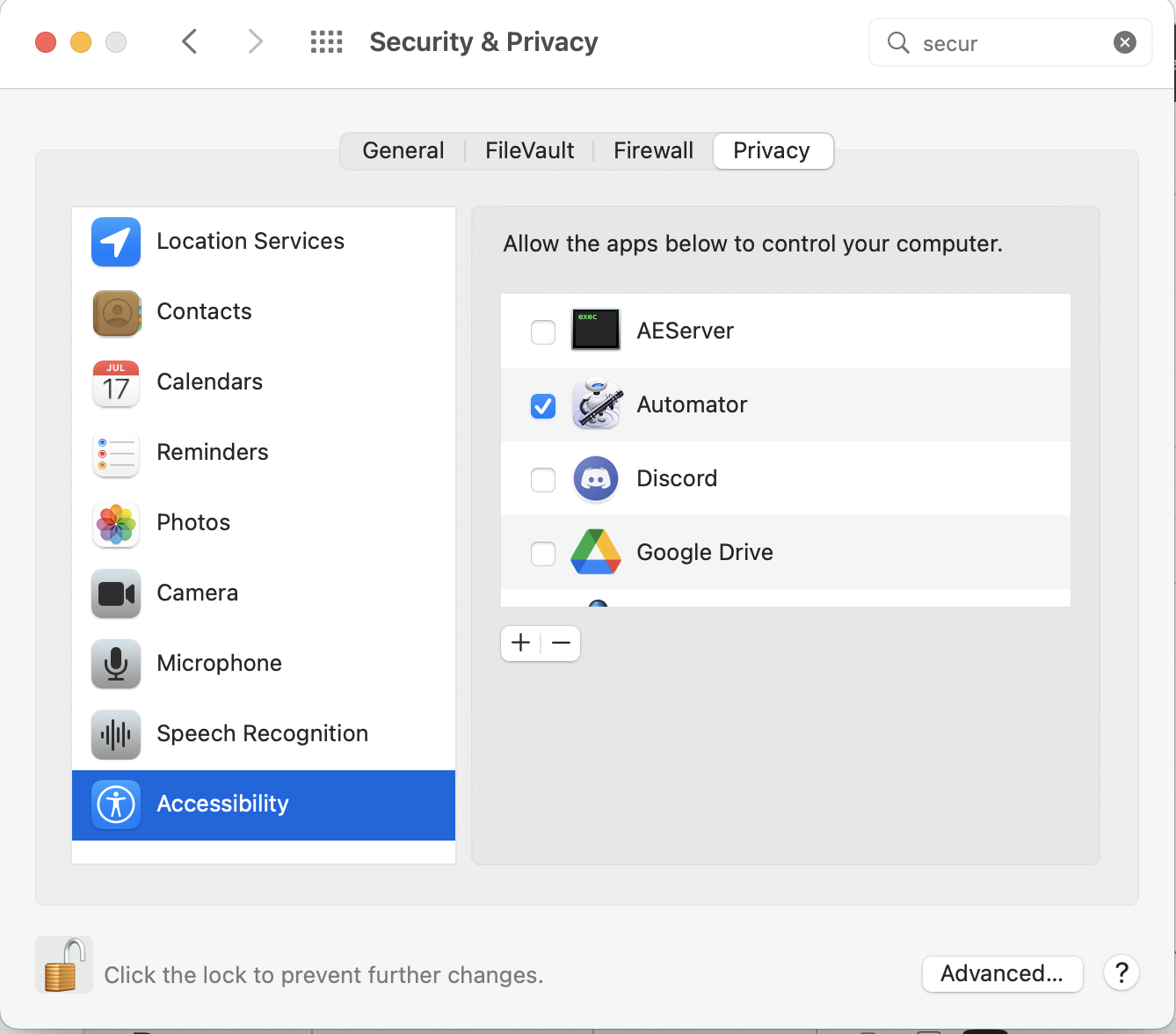Allow Discord to control your computer
1176x1034 pixels.
point(542,479)
